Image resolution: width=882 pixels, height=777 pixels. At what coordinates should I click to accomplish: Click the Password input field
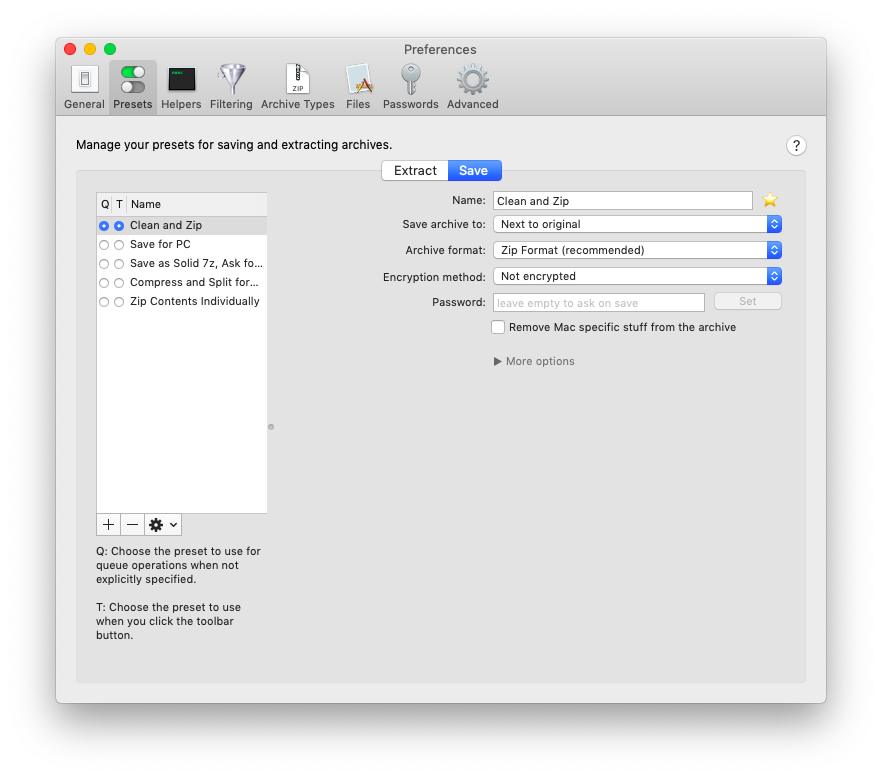[x=598, y=303]
